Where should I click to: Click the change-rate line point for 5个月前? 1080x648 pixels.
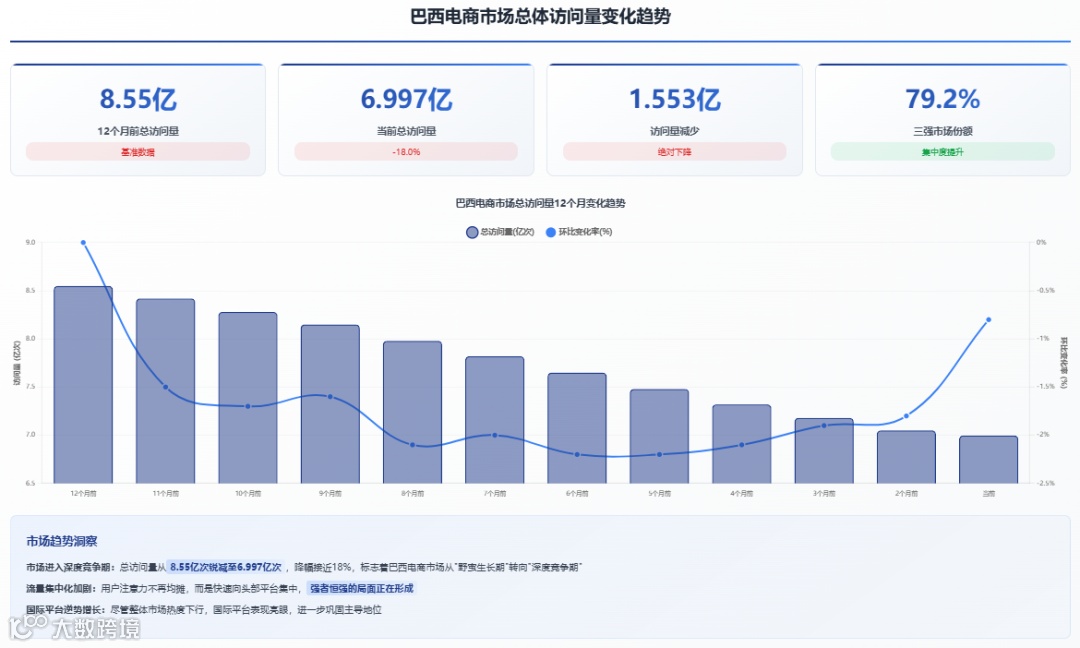click(659, 454)
